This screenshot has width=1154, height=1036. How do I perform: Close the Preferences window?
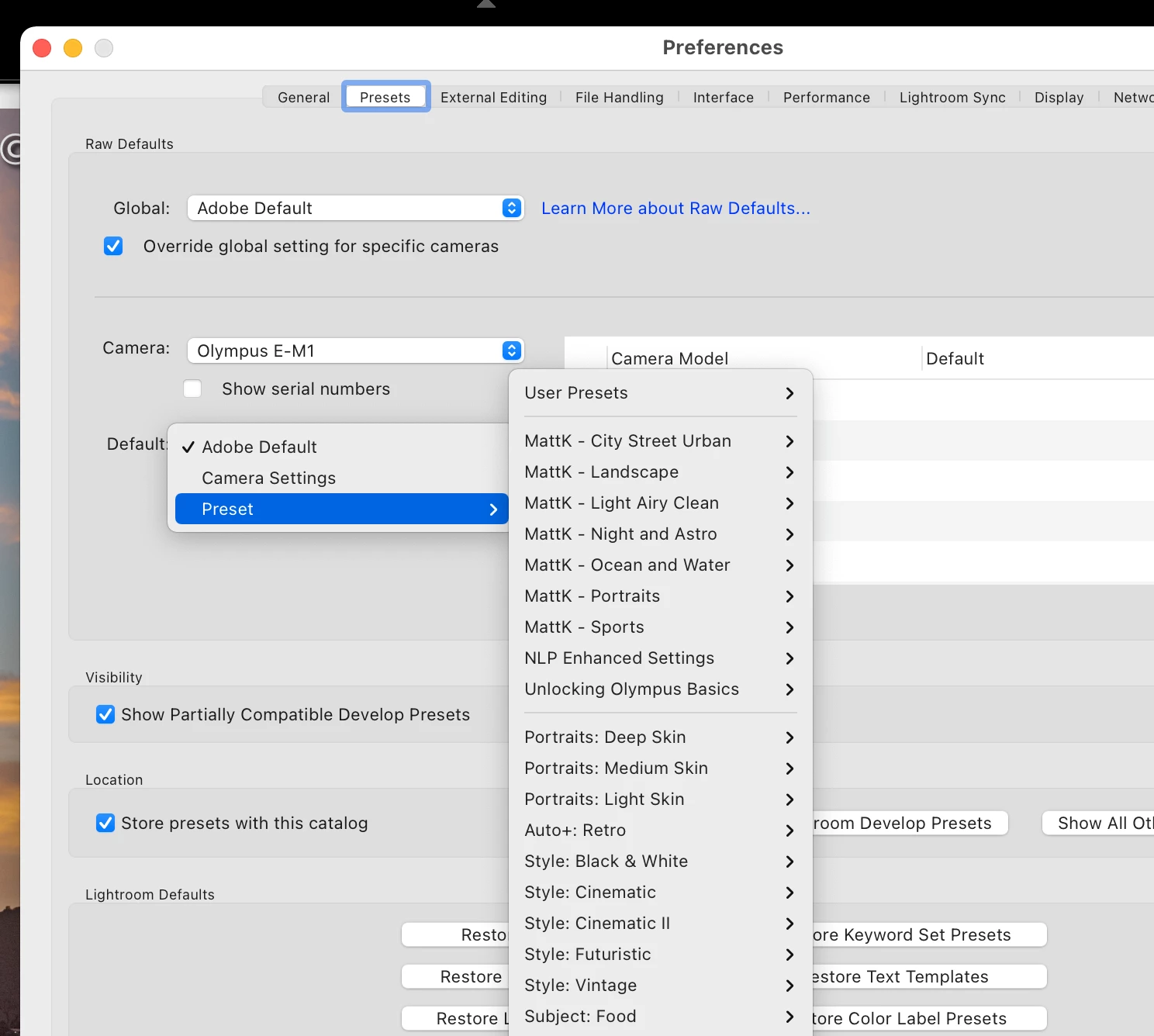[42, 48]
